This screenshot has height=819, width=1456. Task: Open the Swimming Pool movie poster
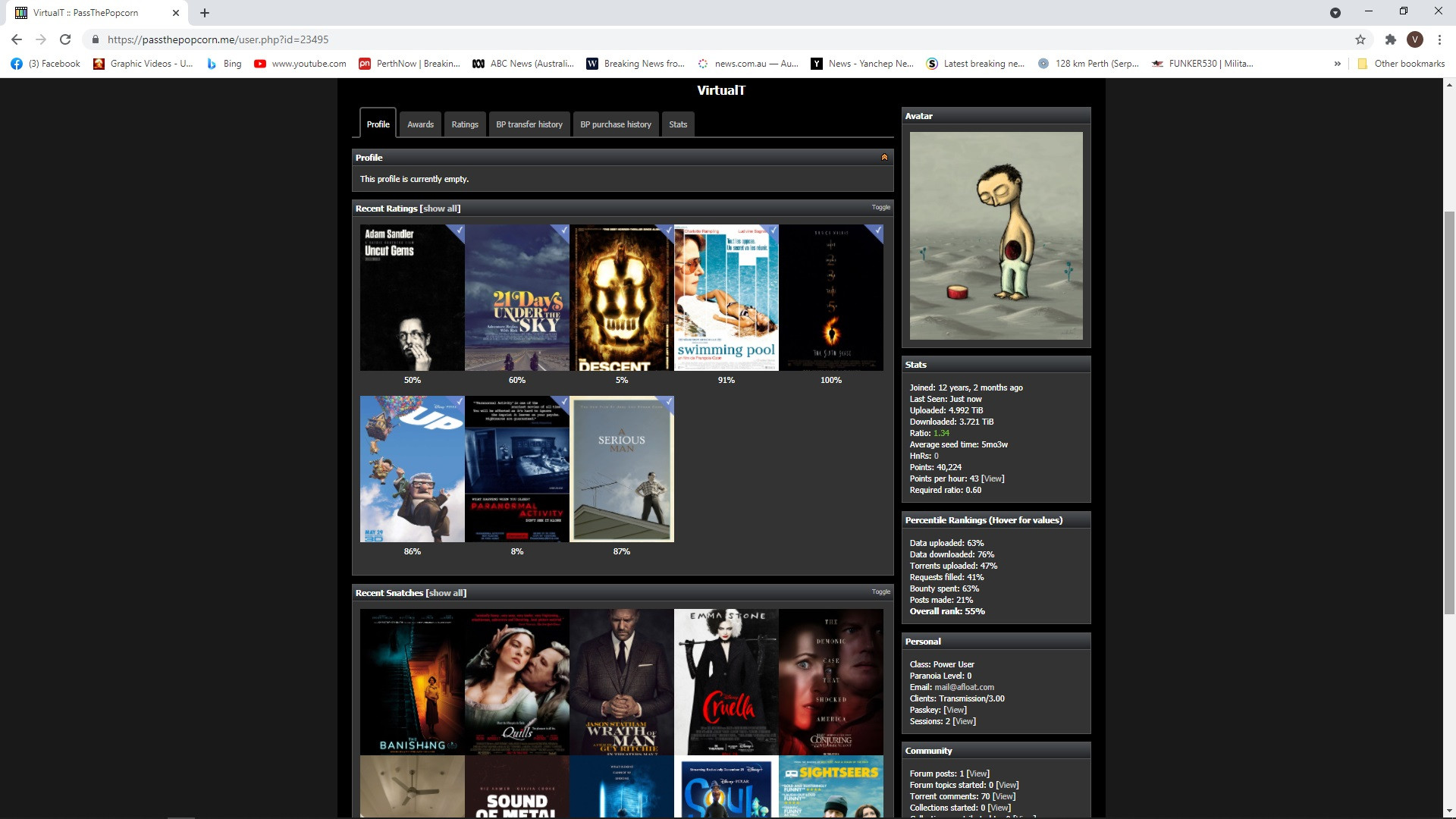[726, 297]
